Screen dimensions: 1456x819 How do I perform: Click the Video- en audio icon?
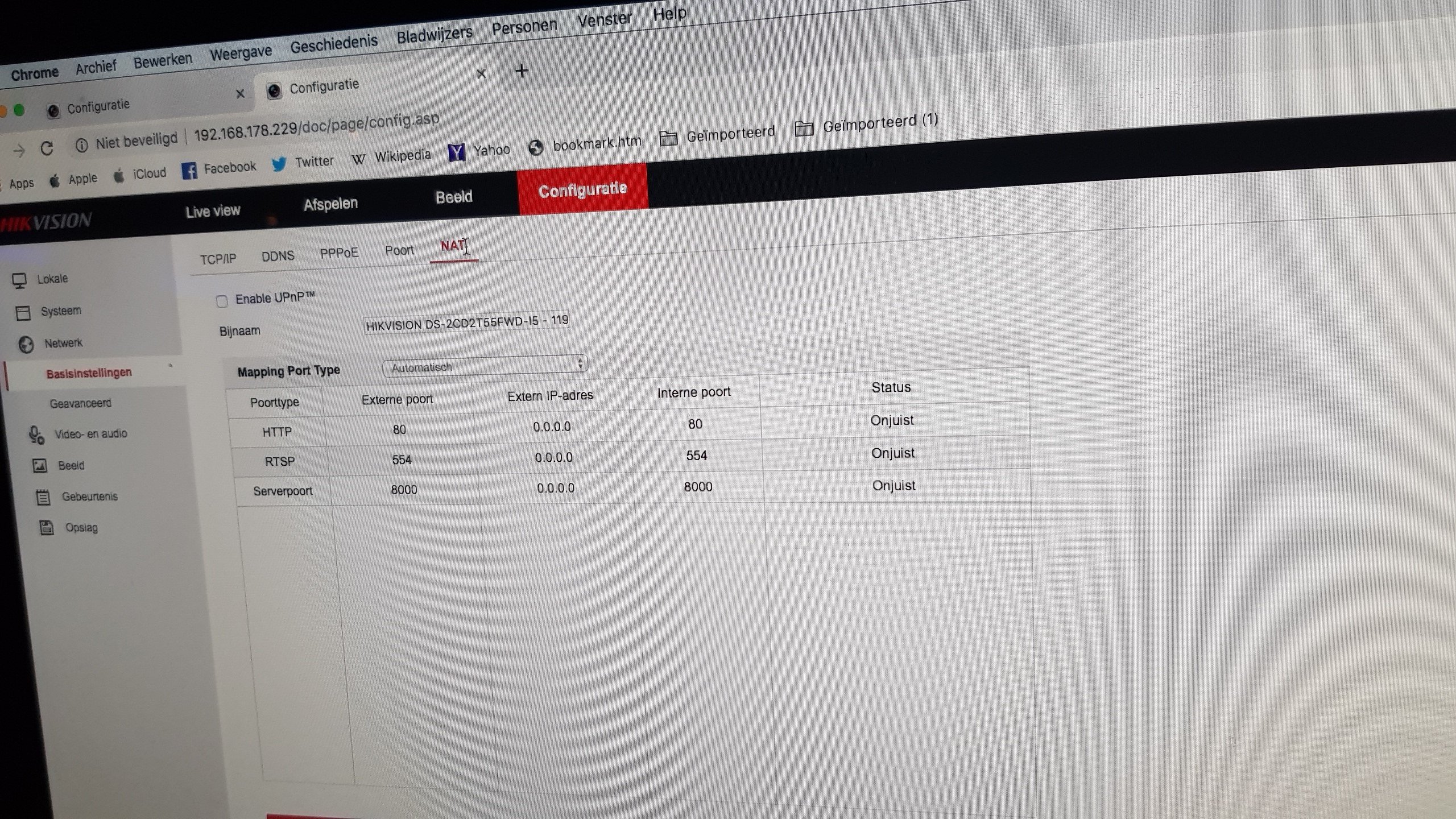37,436
